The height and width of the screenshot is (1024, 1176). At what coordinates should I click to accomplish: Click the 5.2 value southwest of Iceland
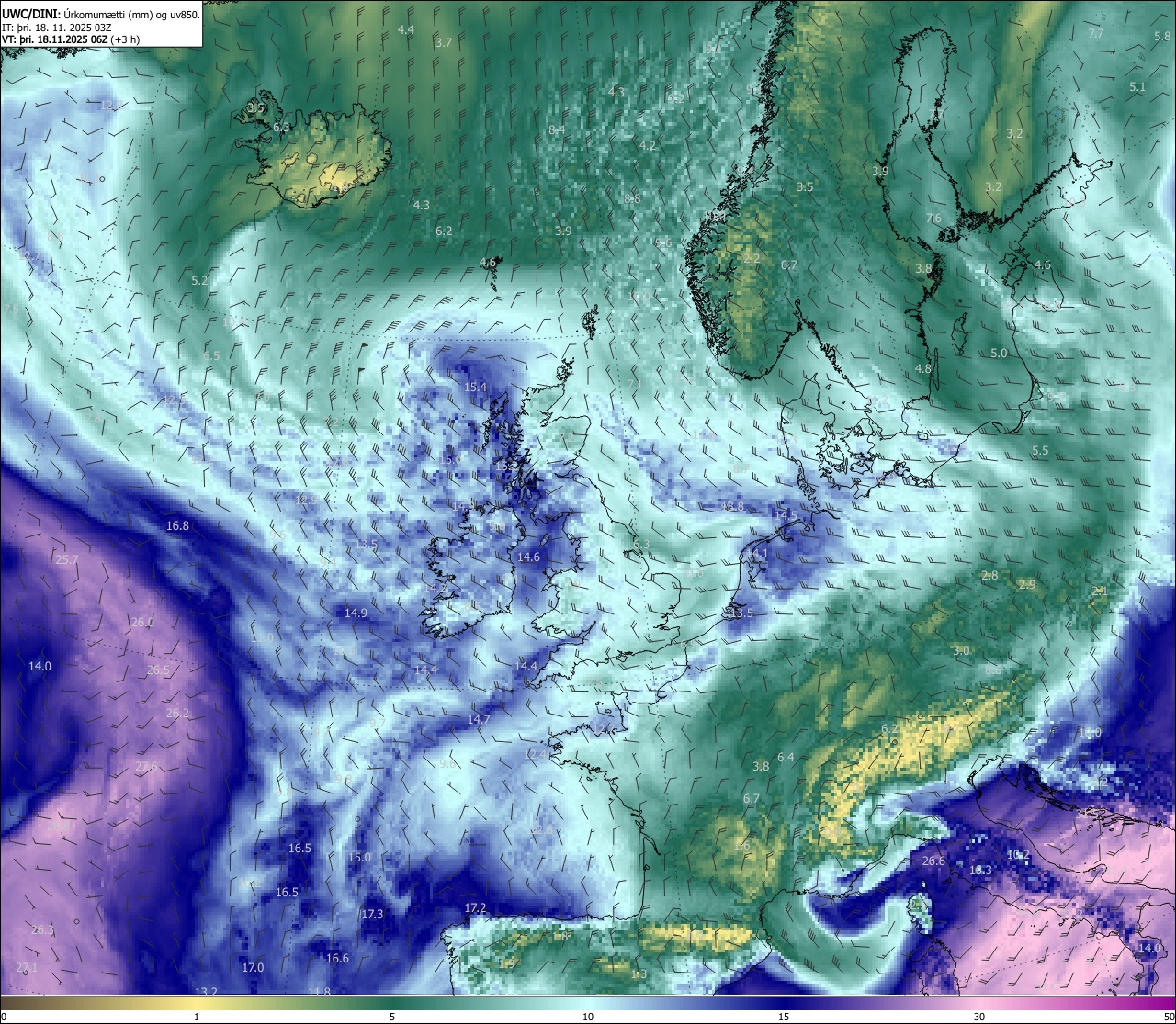(x=199, y=280)
